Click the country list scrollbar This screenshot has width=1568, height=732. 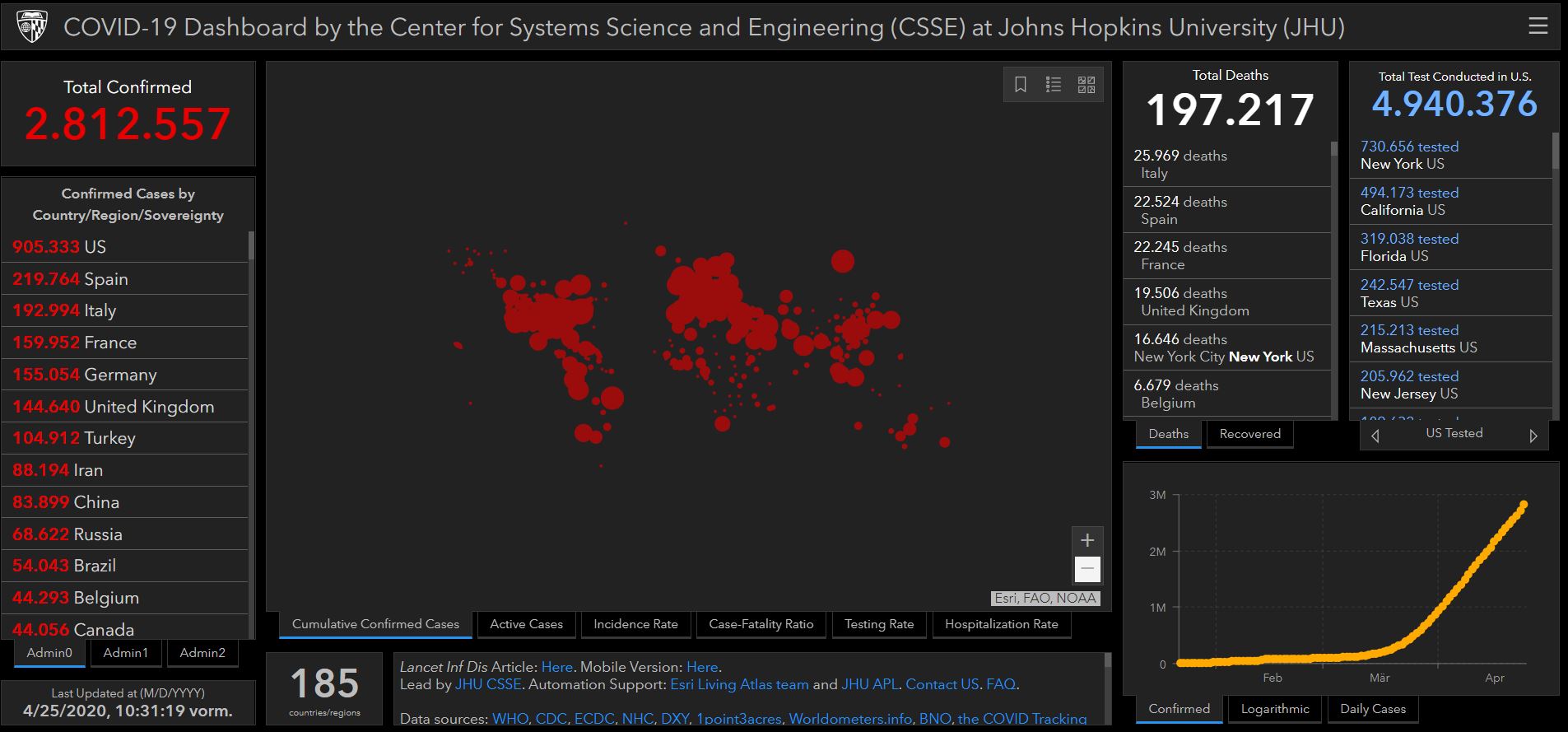point(251,247)
